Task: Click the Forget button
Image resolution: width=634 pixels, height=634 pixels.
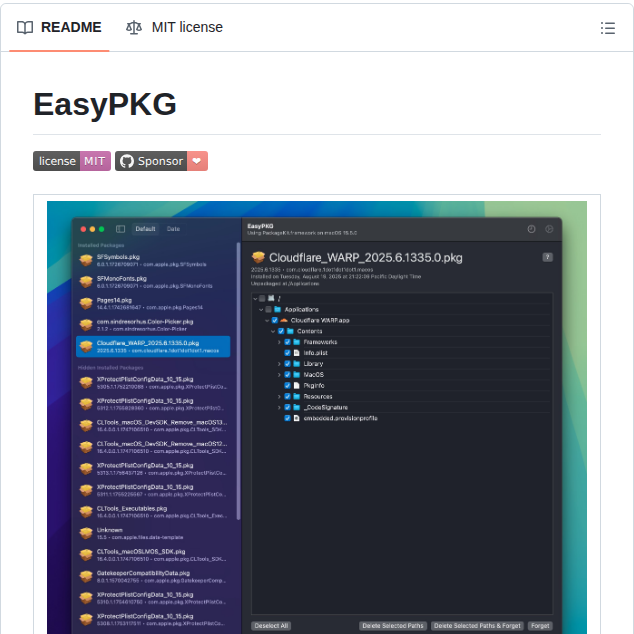Action: (x=540, y=626)
